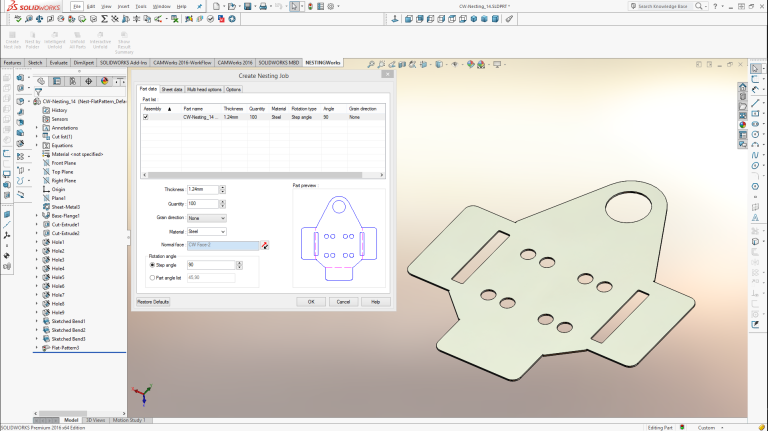Click the Part preview thumbnail

coord(339,238)
